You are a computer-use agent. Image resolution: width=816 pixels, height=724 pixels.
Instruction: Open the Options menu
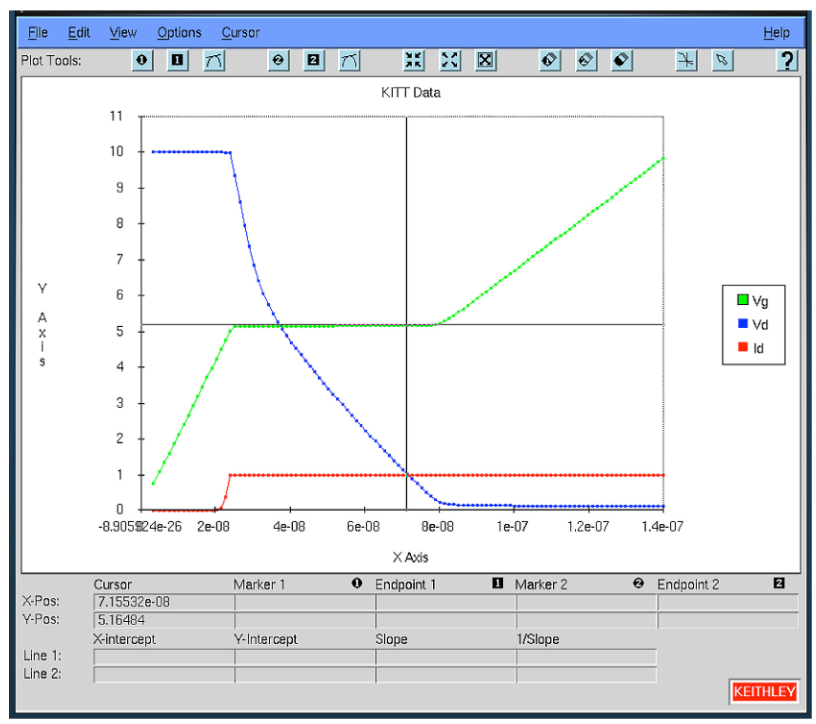179,33
